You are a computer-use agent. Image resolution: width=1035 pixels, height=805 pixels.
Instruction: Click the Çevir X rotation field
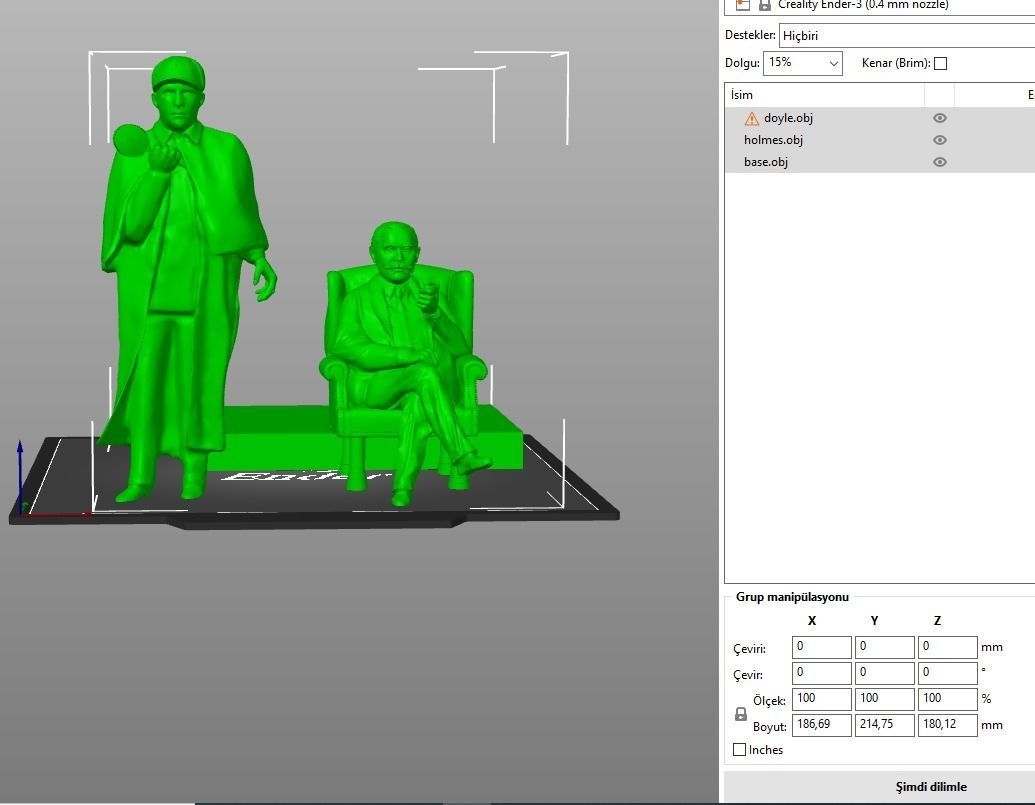point(821,673)
